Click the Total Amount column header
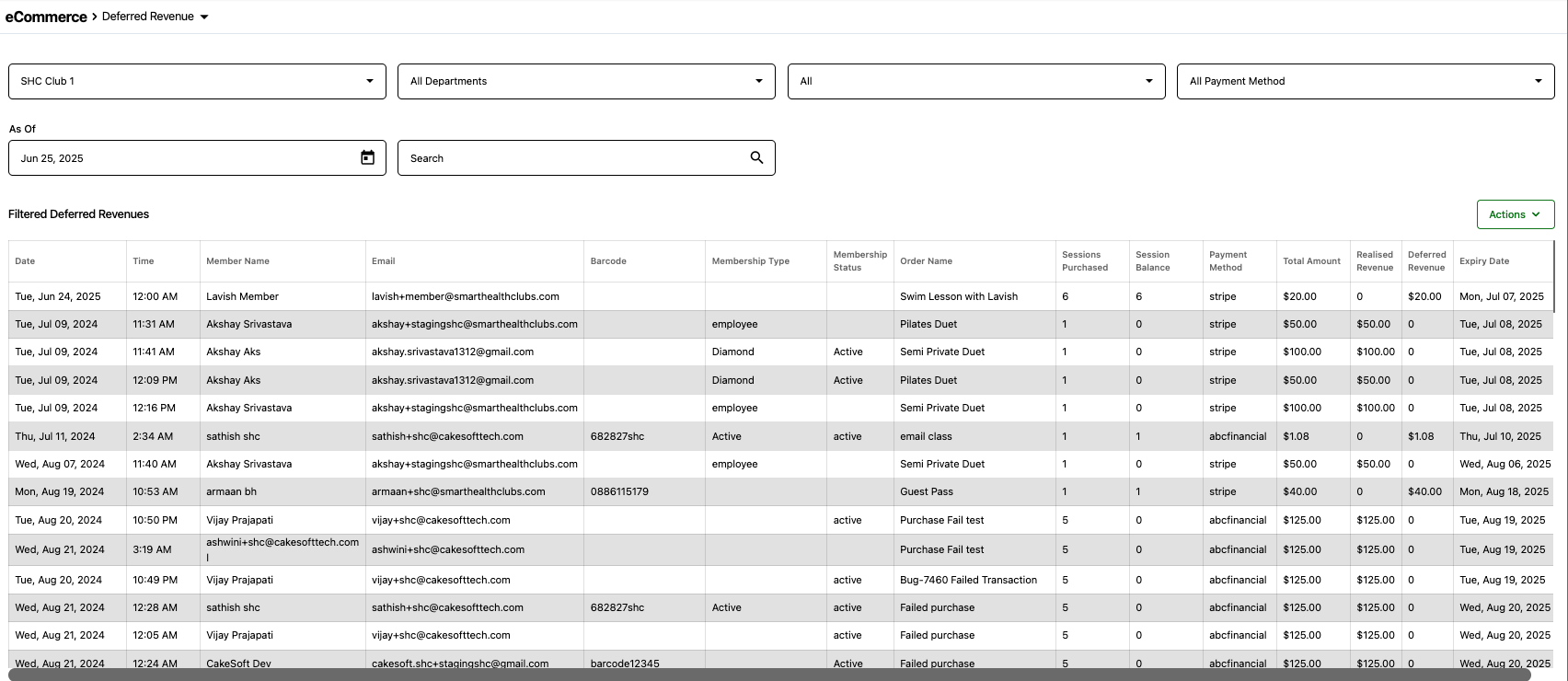 1311,261
